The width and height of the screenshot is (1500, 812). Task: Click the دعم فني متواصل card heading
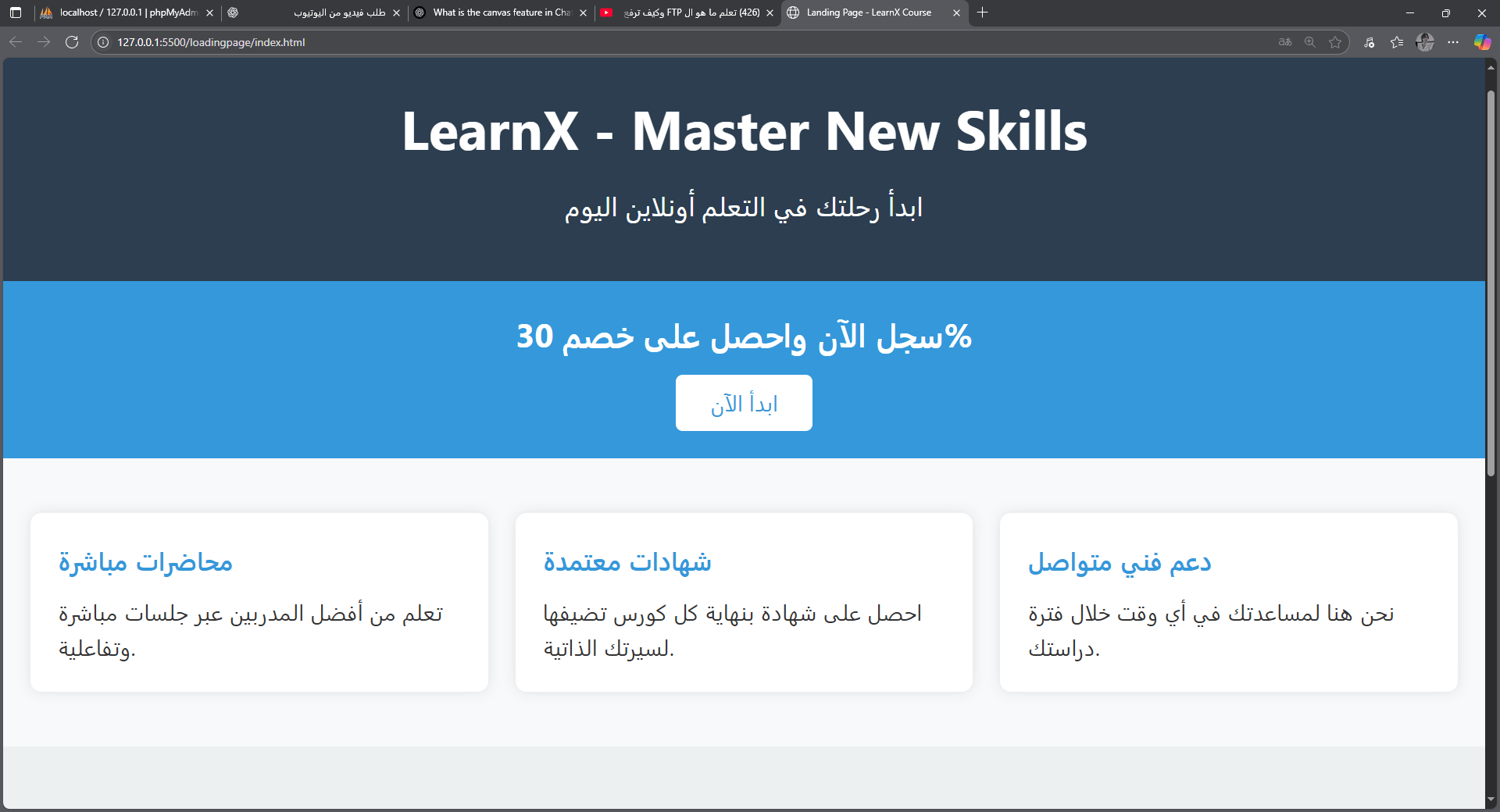pyautogui.click(x=1120, y=562)
